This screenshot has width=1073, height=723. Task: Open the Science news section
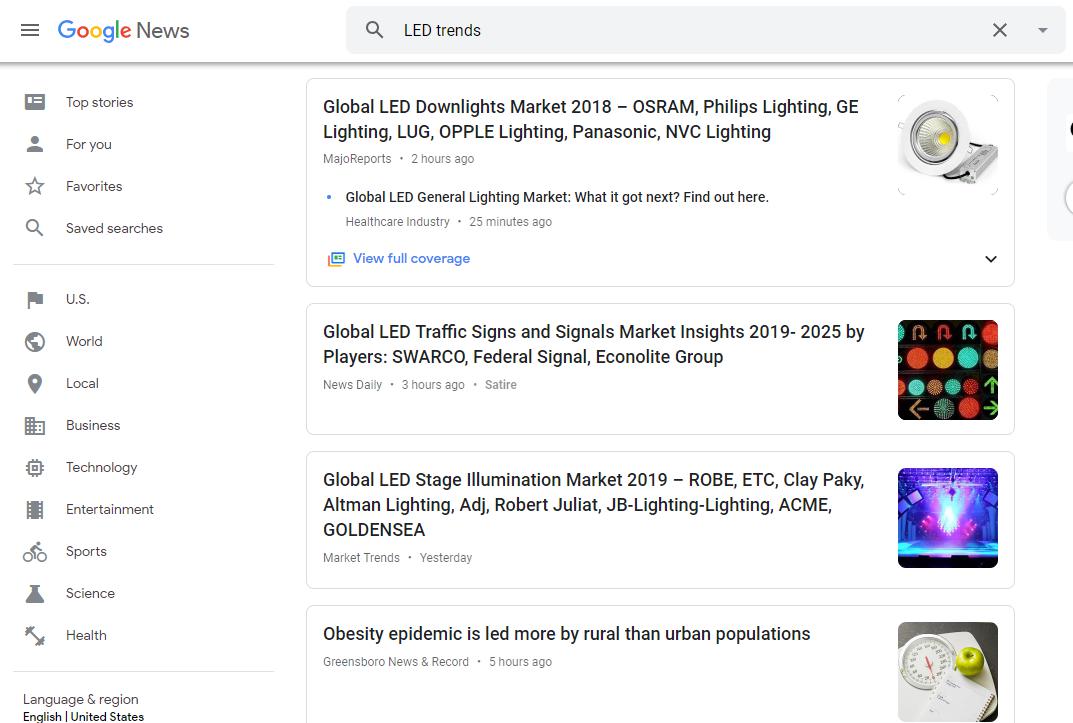click(x=90, y=594)
